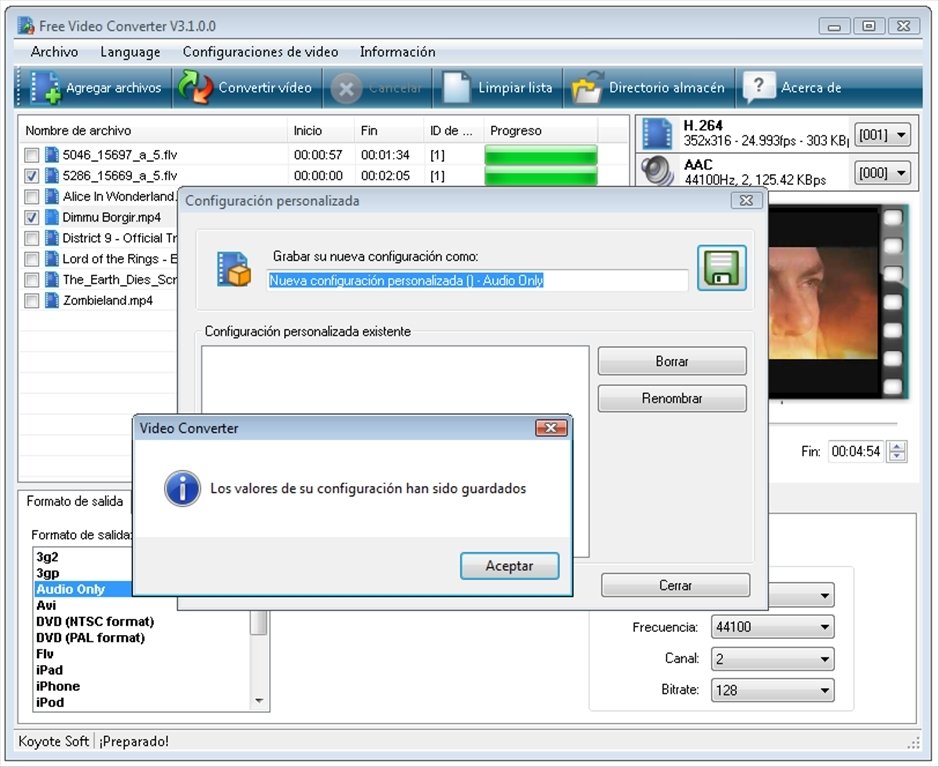Viewport: 939px width, 767px height.
Task: Click the Convertir vídeo arrows icon
Action: coord(195,87)
